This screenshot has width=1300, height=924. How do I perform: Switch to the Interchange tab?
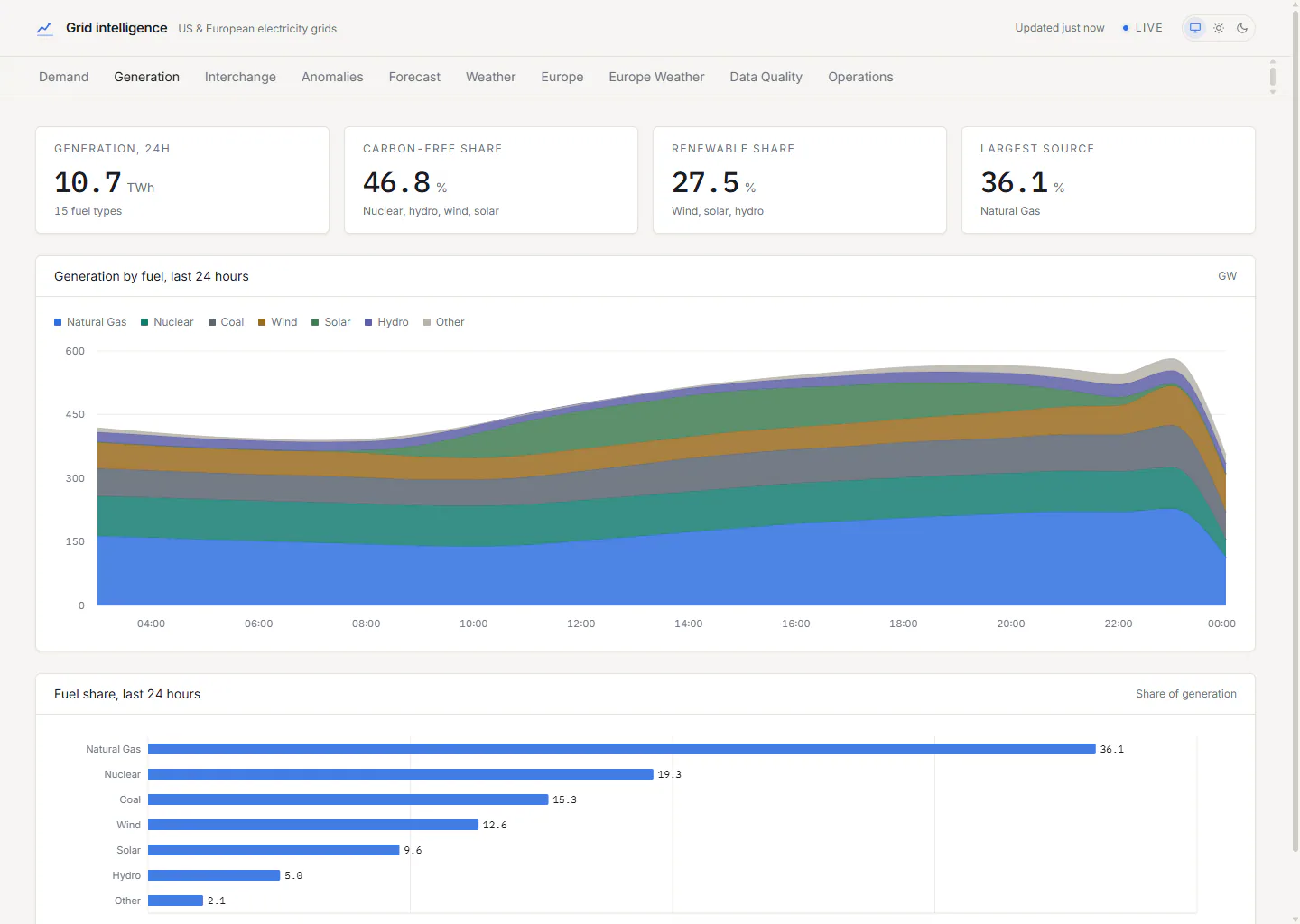coord(240,77)
